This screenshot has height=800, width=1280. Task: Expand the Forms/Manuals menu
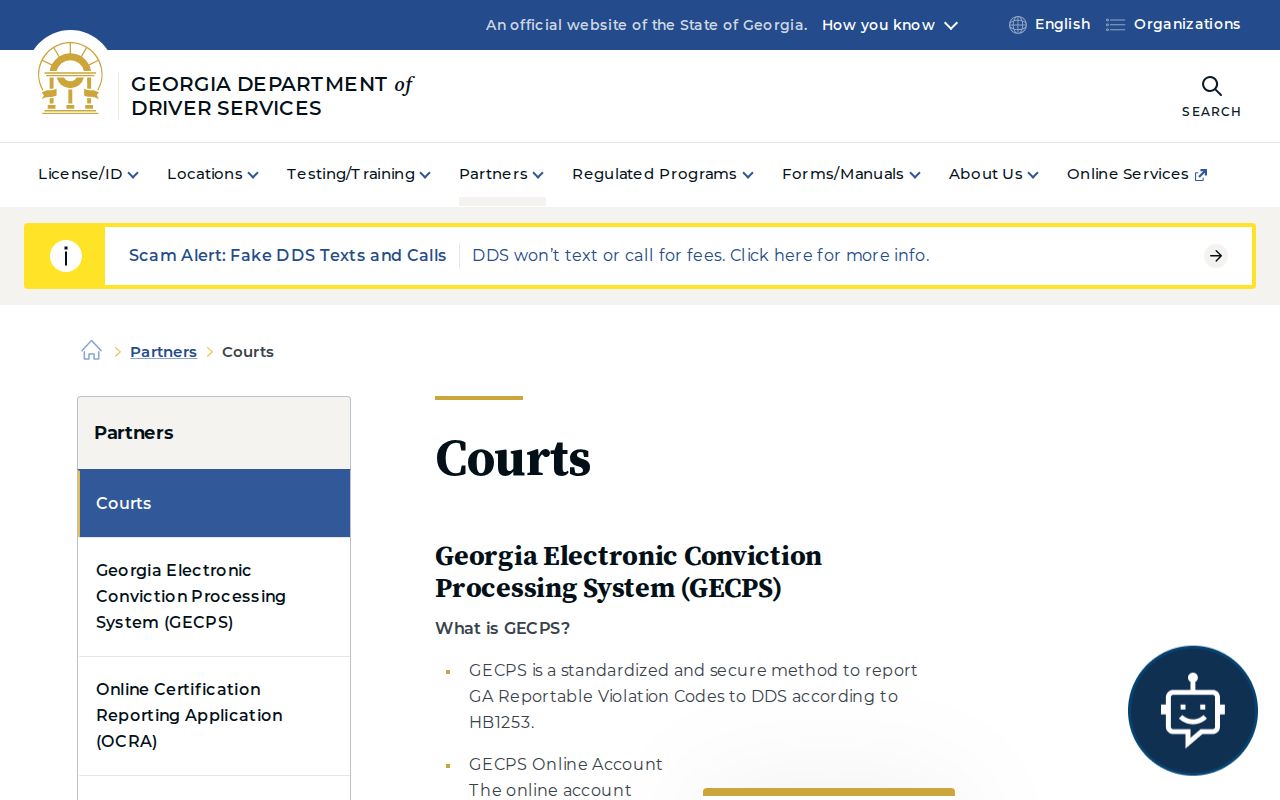[x=851, y=174]
